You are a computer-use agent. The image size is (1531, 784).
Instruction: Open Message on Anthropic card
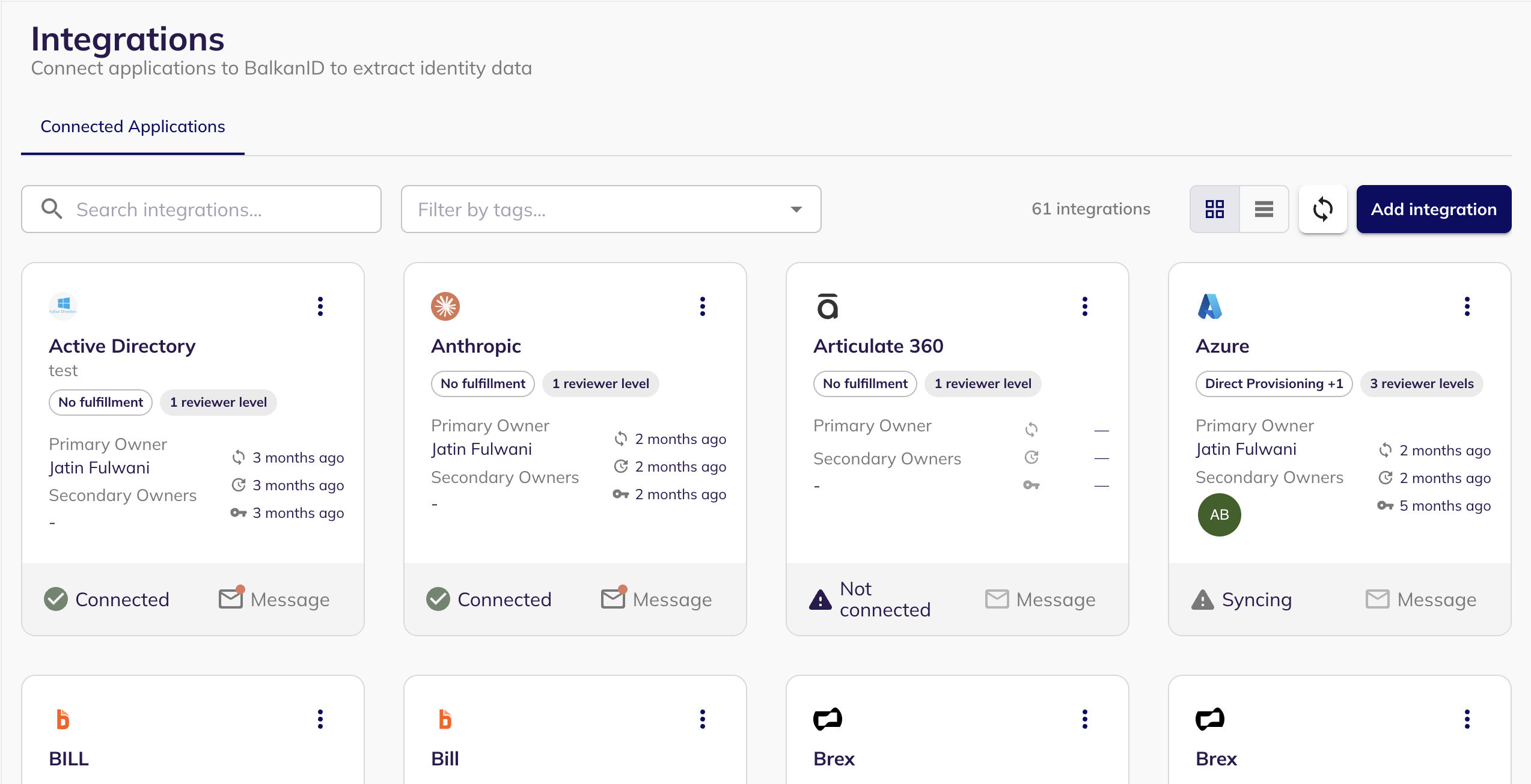pos(656,599)
